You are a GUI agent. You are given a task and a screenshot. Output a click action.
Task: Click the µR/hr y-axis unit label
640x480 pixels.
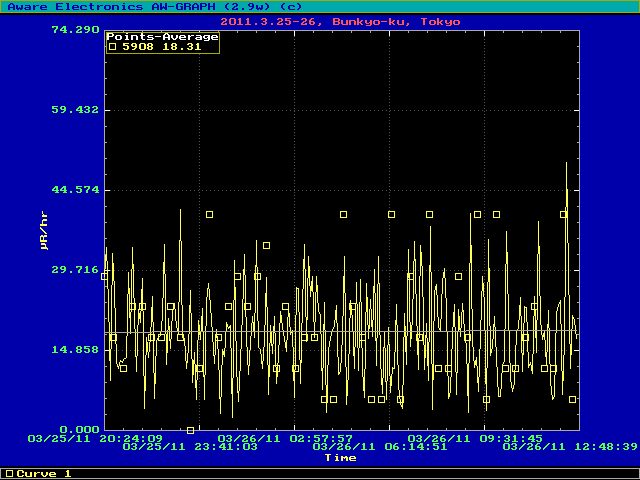pos(44,230)
